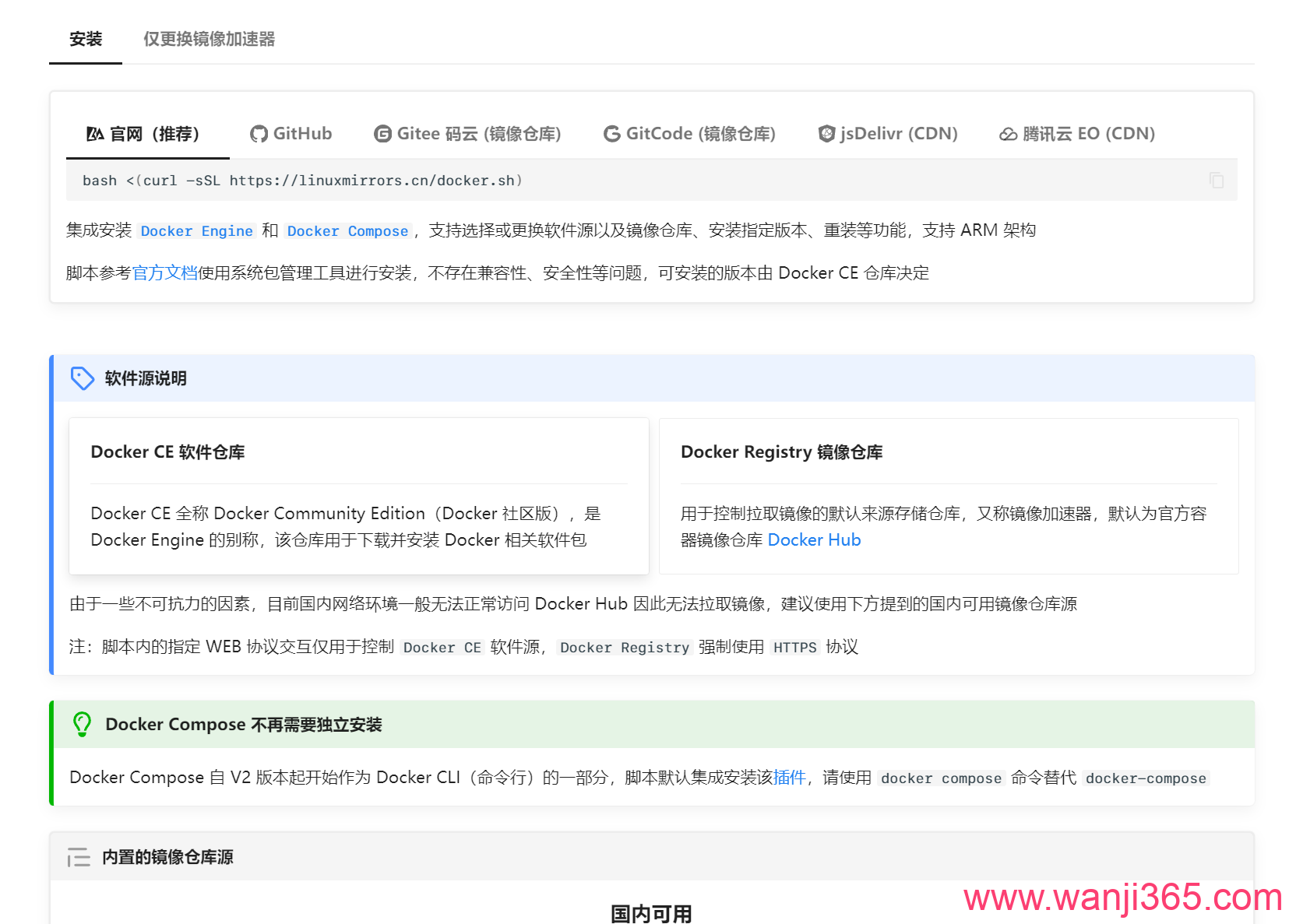The image size is (1289, 924).
Task: Click the 国内可用 heading
Action: [x=651, y=912]
